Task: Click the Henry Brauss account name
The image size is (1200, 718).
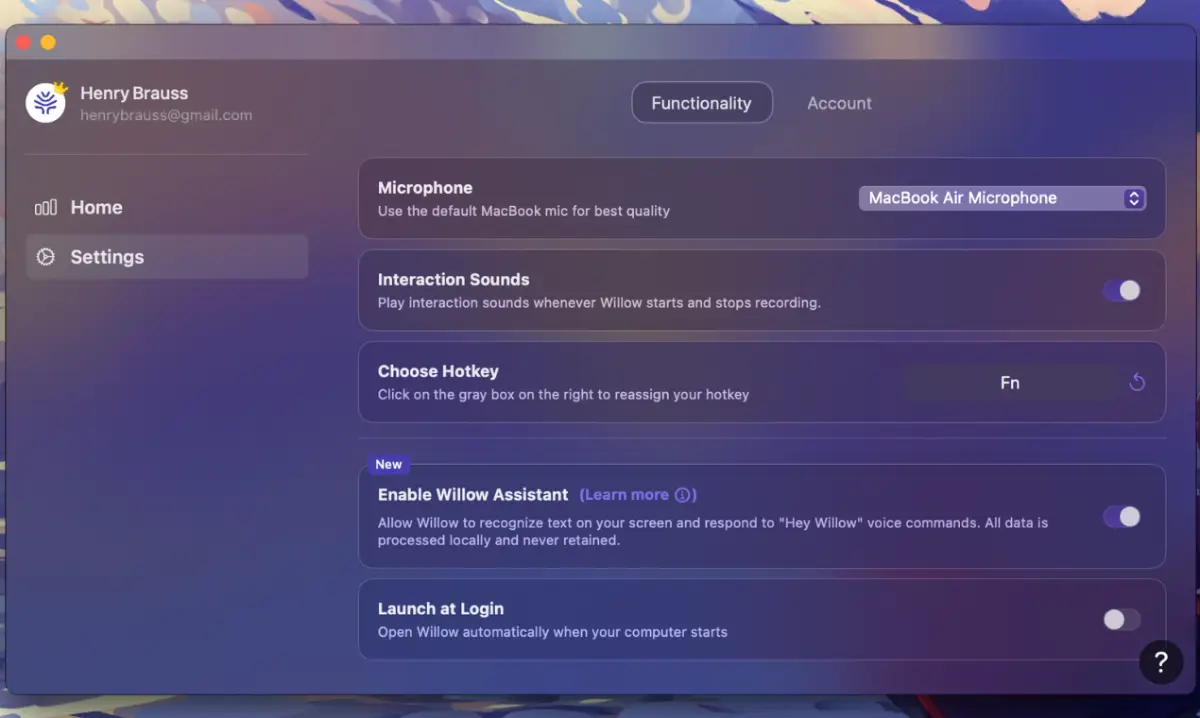Action: pos(134,93)
